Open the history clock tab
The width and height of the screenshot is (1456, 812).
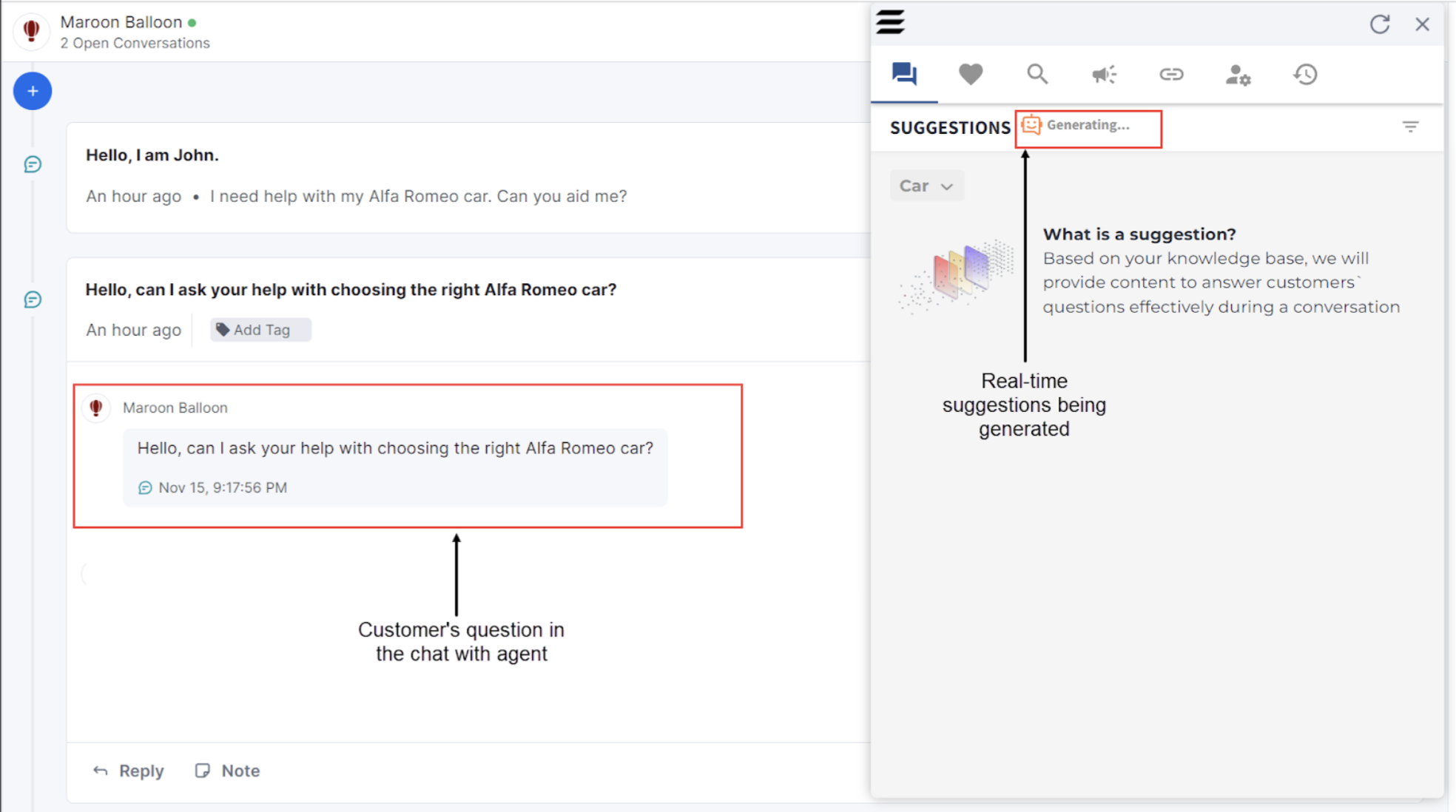click(x=1305, y=74)
